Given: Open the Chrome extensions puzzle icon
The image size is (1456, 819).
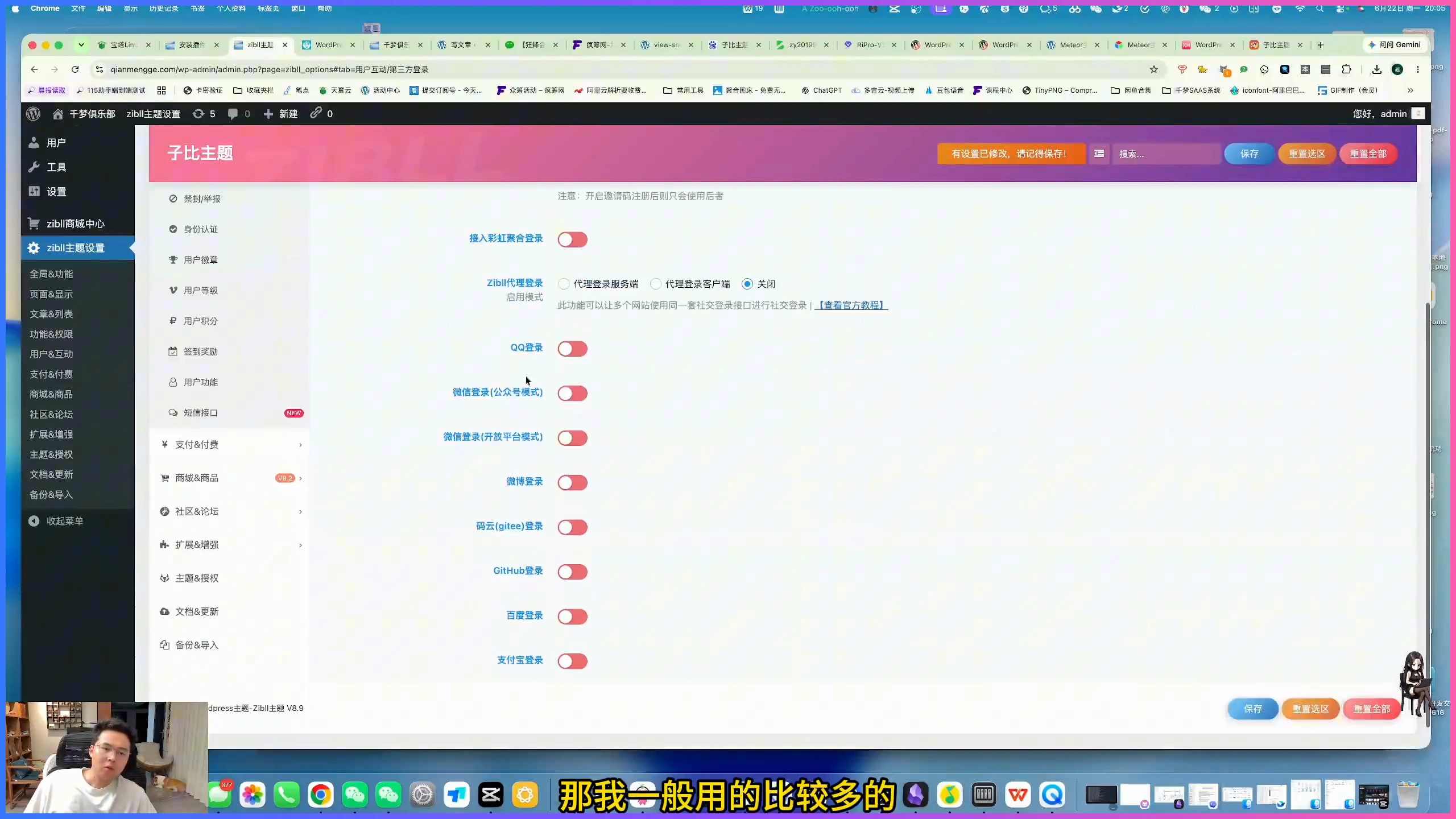Looking at the screenshot, I should (x=1346, y=69).
